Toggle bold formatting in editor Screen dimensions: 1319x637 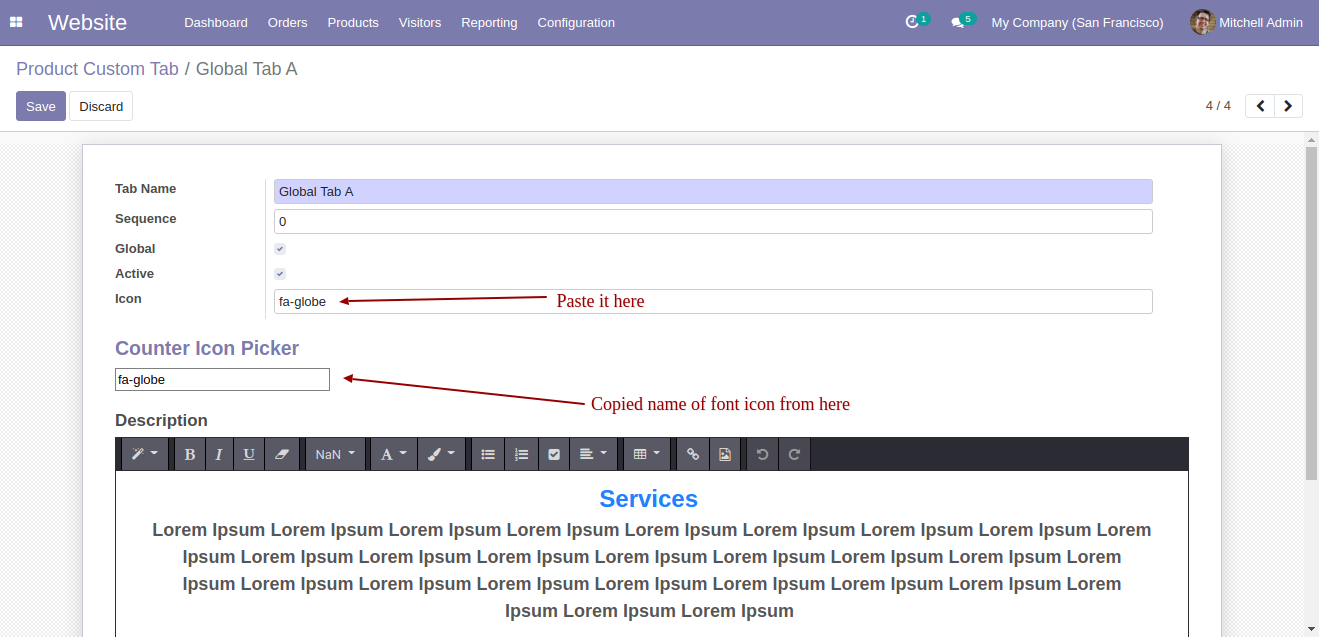pyautogui.click(x=189, y=454)
